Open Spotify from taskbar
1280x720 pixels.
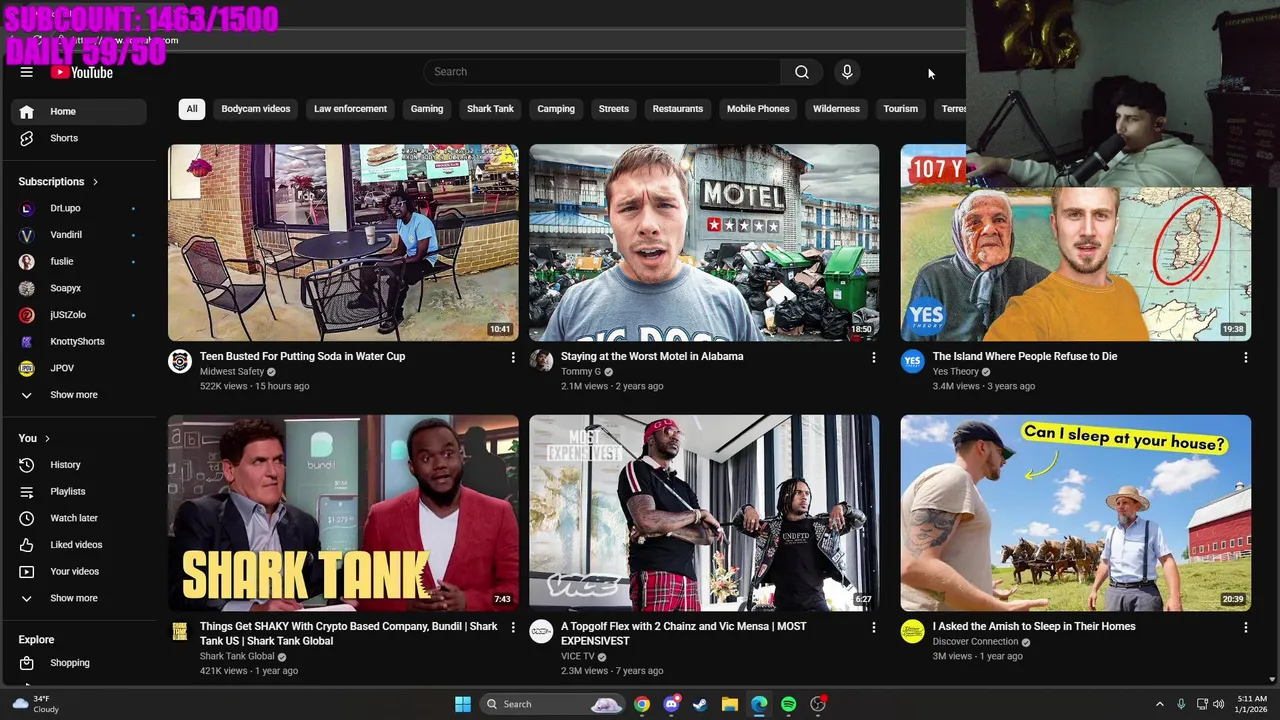click(x=789, y=704)
